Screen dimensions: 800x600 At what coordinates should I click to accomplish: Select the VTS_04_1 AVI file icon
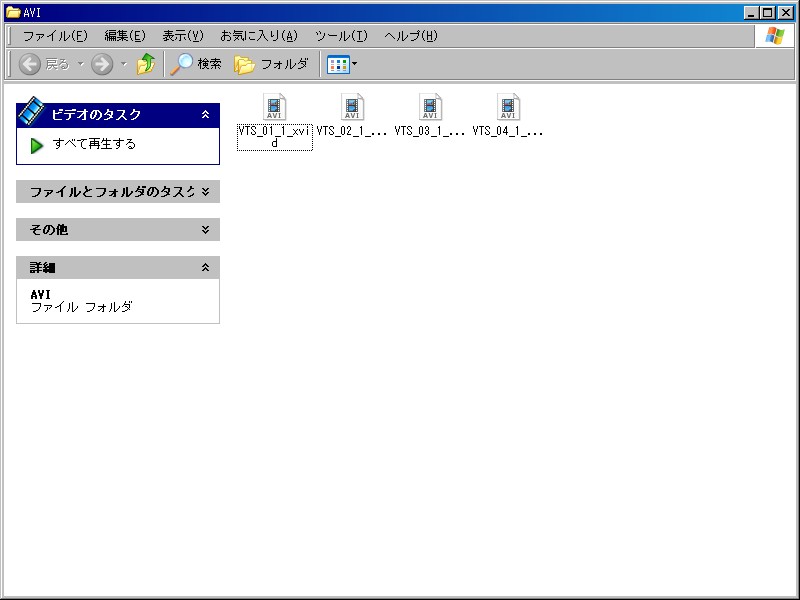[508, 107]
